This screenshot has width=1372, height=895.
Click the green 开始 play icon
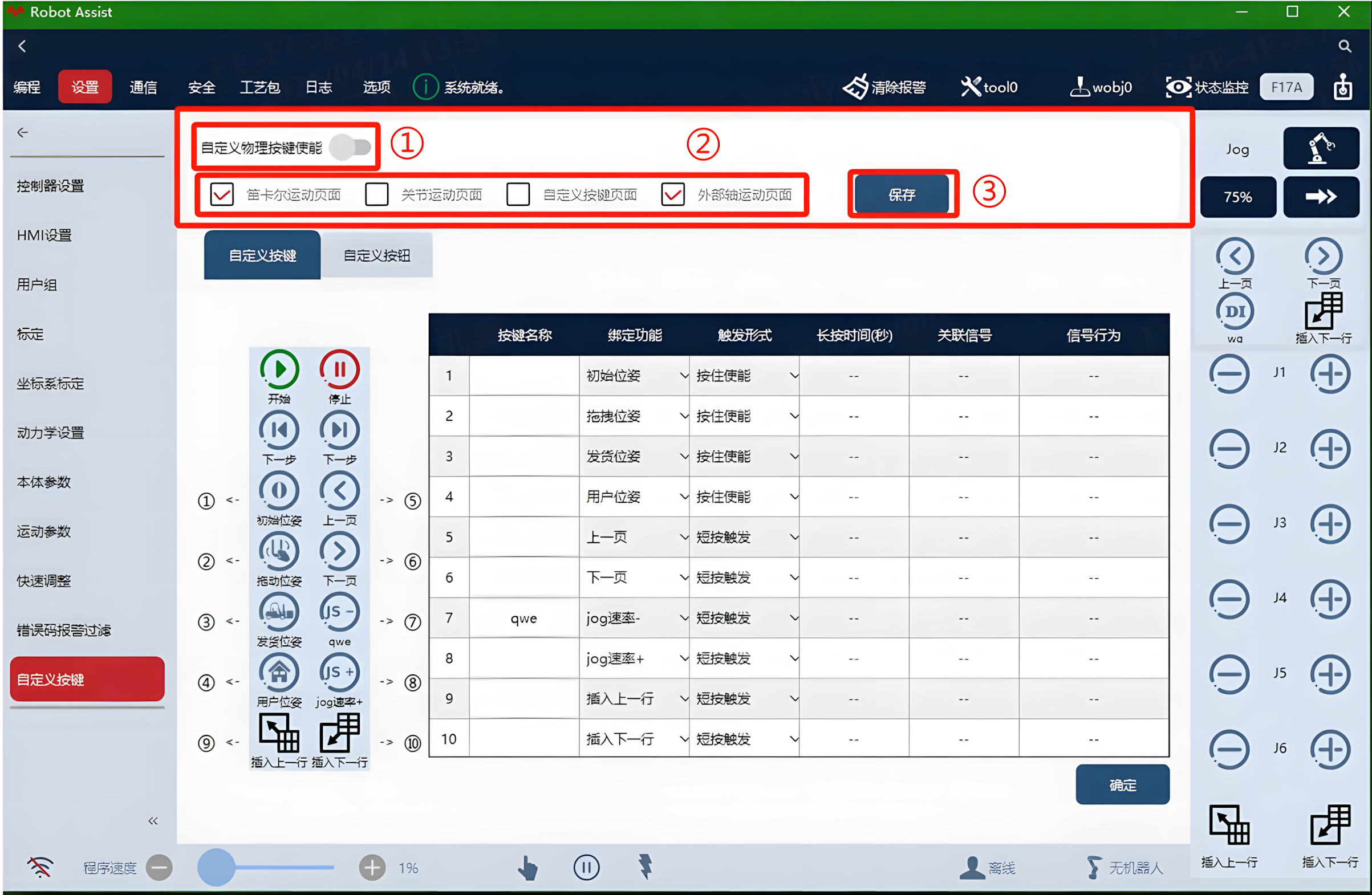click(279, 369)
